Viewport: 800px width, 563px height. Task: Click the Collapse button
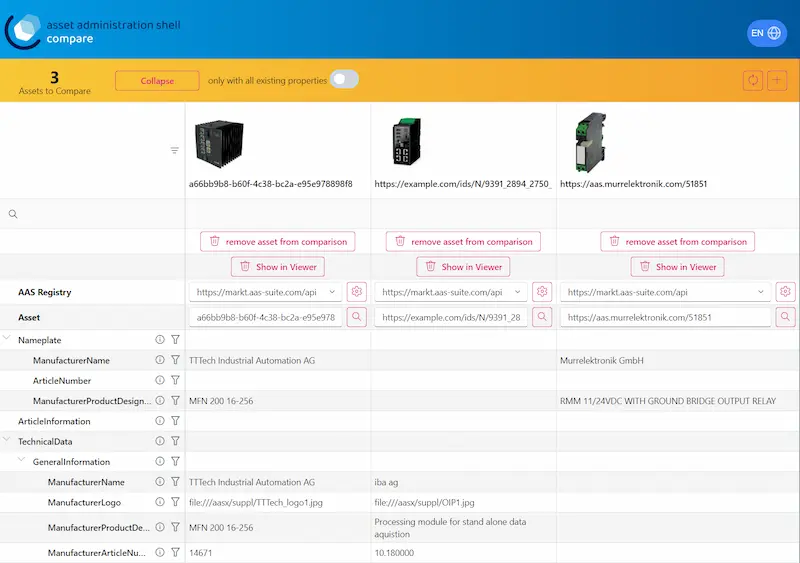coord(156,81)
